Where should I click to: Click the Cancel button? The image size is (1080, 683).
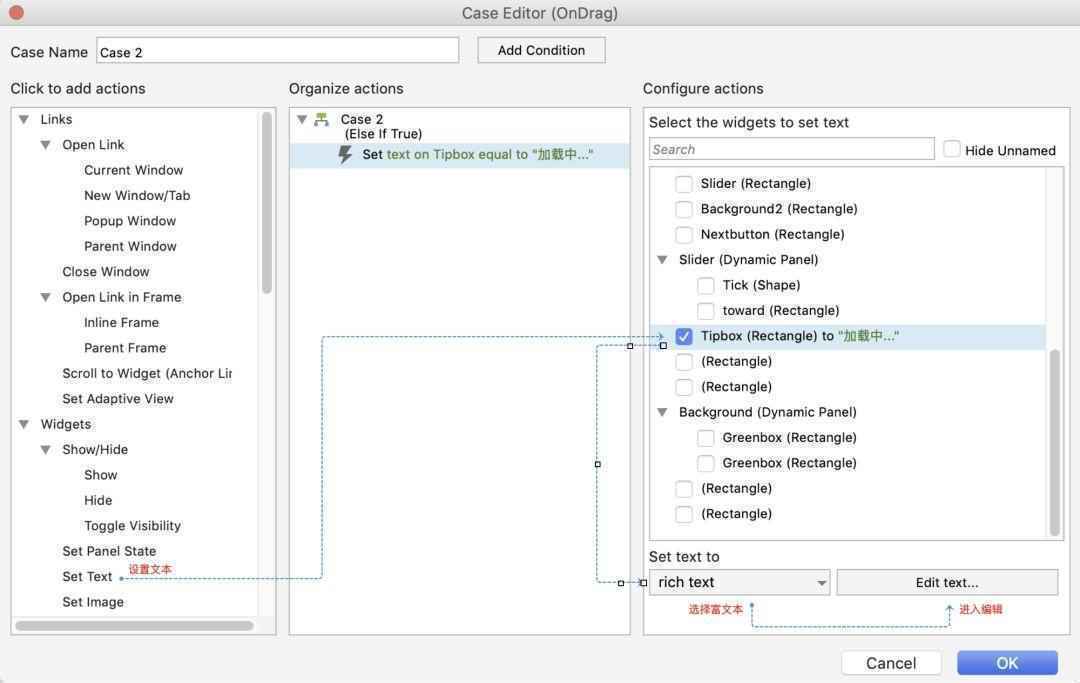pos(891,663)
